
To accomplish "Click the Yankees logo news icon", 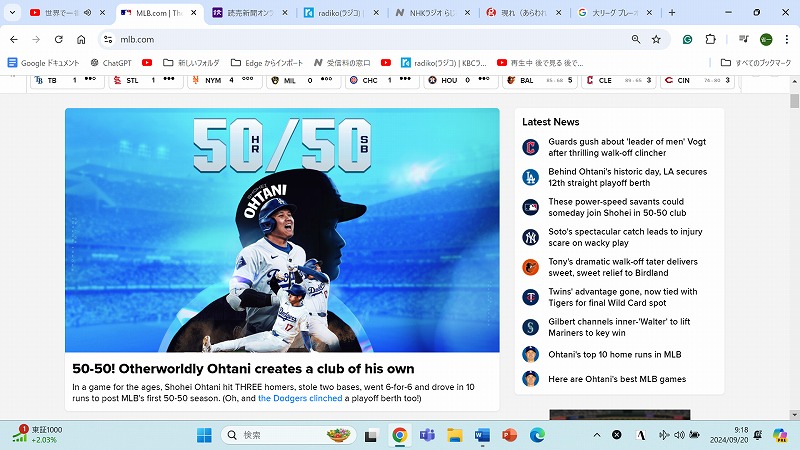I will pos(531,237).
